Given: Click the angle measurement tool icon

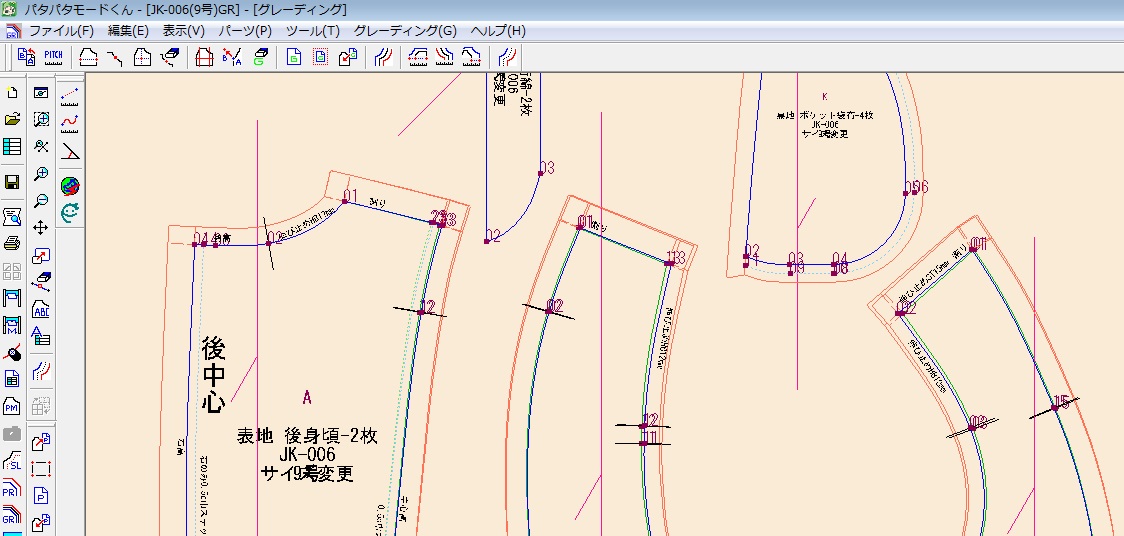Looking at the screenshot, I should pyautogui.click(x=70, y=152).
